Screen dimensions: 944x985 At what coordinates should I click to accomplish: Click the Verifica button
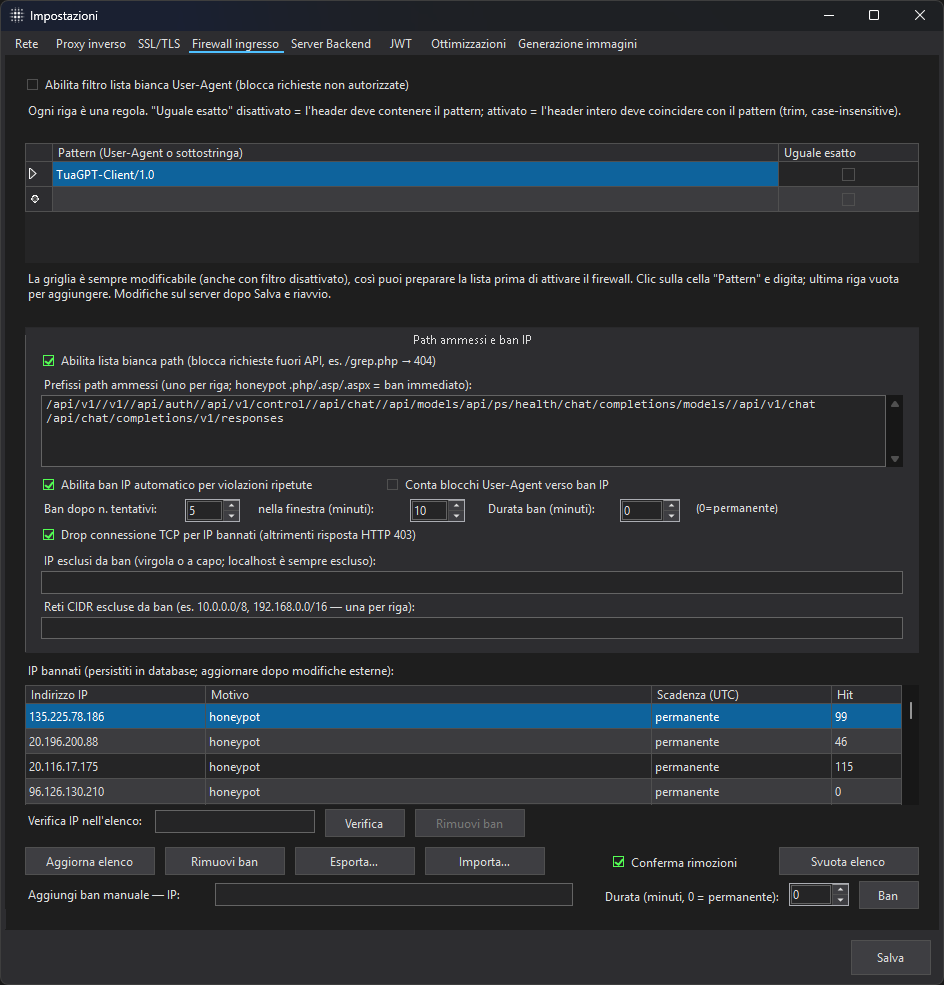364,824
